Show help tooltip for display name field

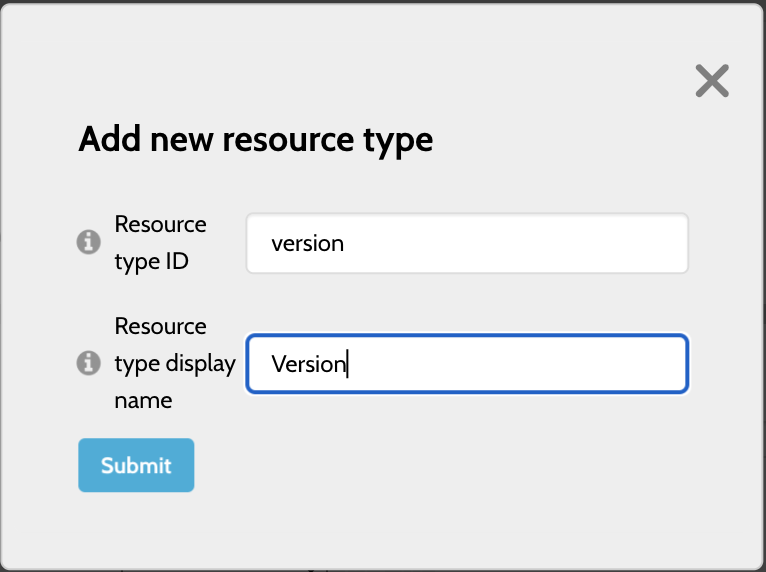pyautogui.click(x=88, y=363)
